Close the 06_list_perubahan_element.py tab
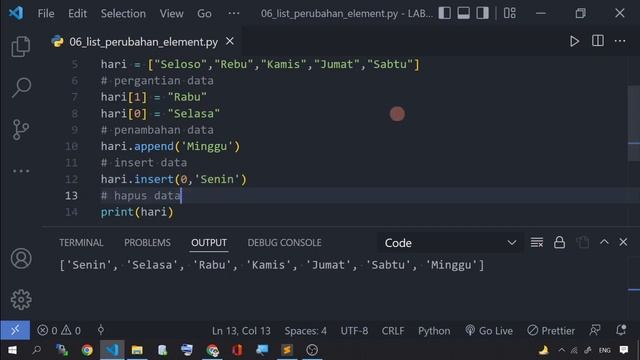This screenshot has width=640, height=360. tap(230, 41)
